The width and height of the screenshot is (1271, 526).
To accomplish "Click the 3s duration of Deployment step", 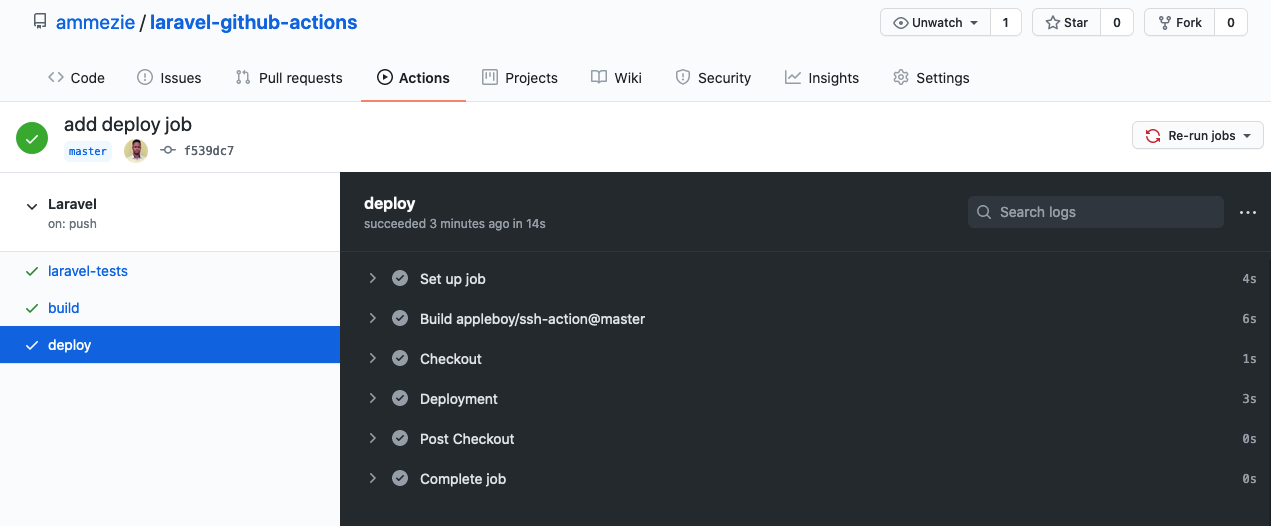I will [x=1249, y=399].
